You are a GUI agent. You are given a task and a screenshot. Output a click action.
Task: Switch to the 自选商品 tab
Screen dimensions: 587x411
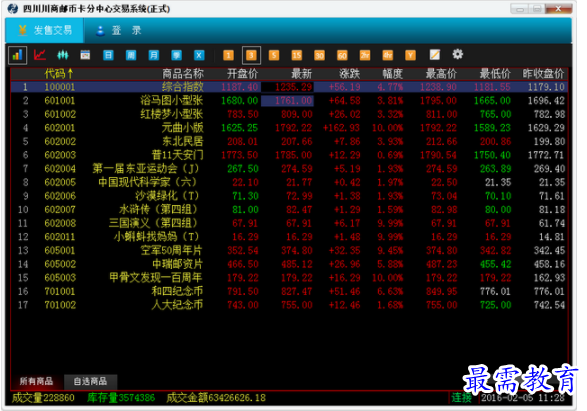pyautogui.click(x=90, y=381)
